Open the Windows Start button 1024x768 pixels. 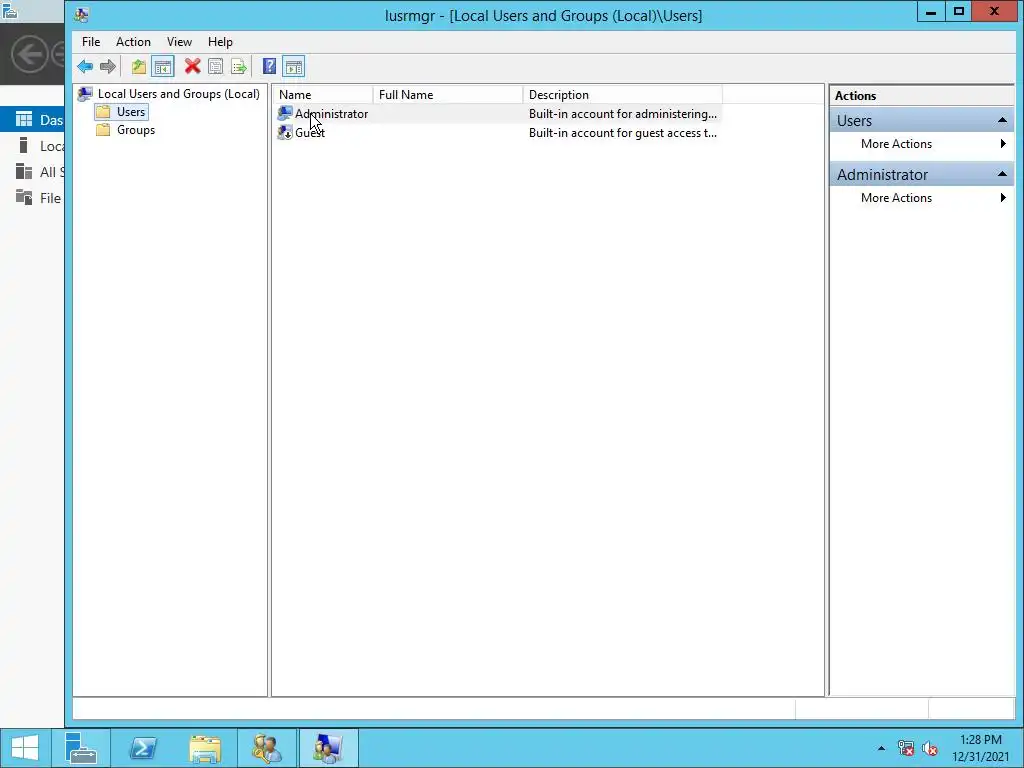(25, 748)
